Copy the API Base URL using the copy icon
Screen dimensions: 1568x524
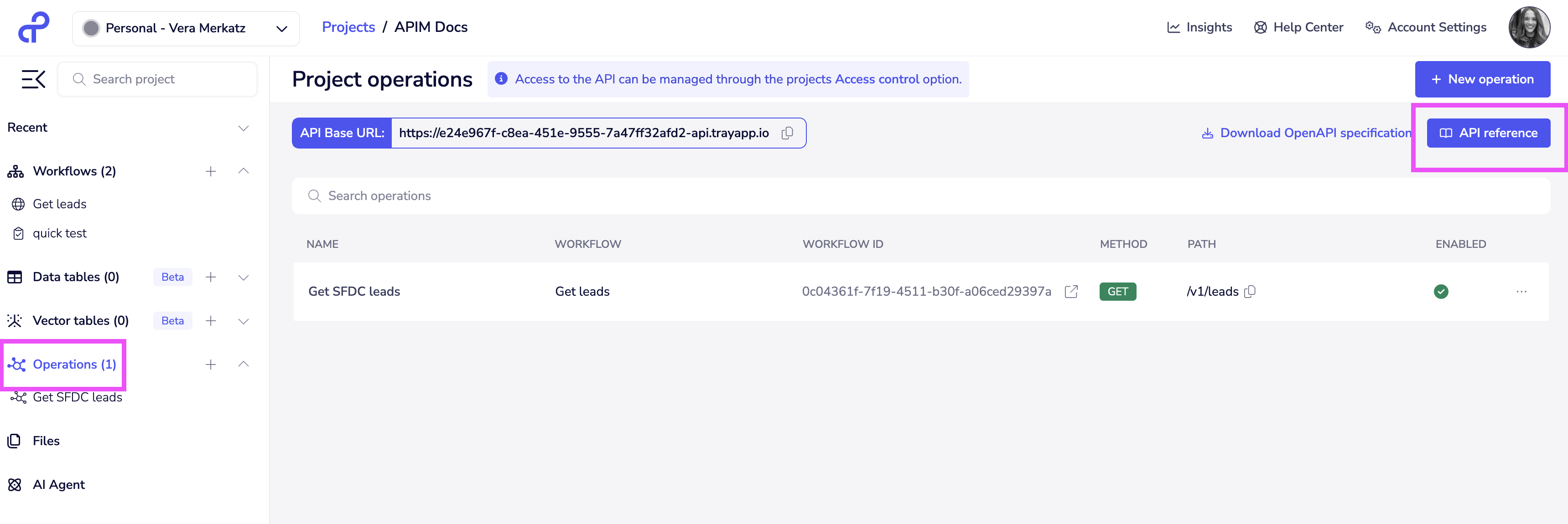[787, 133]
